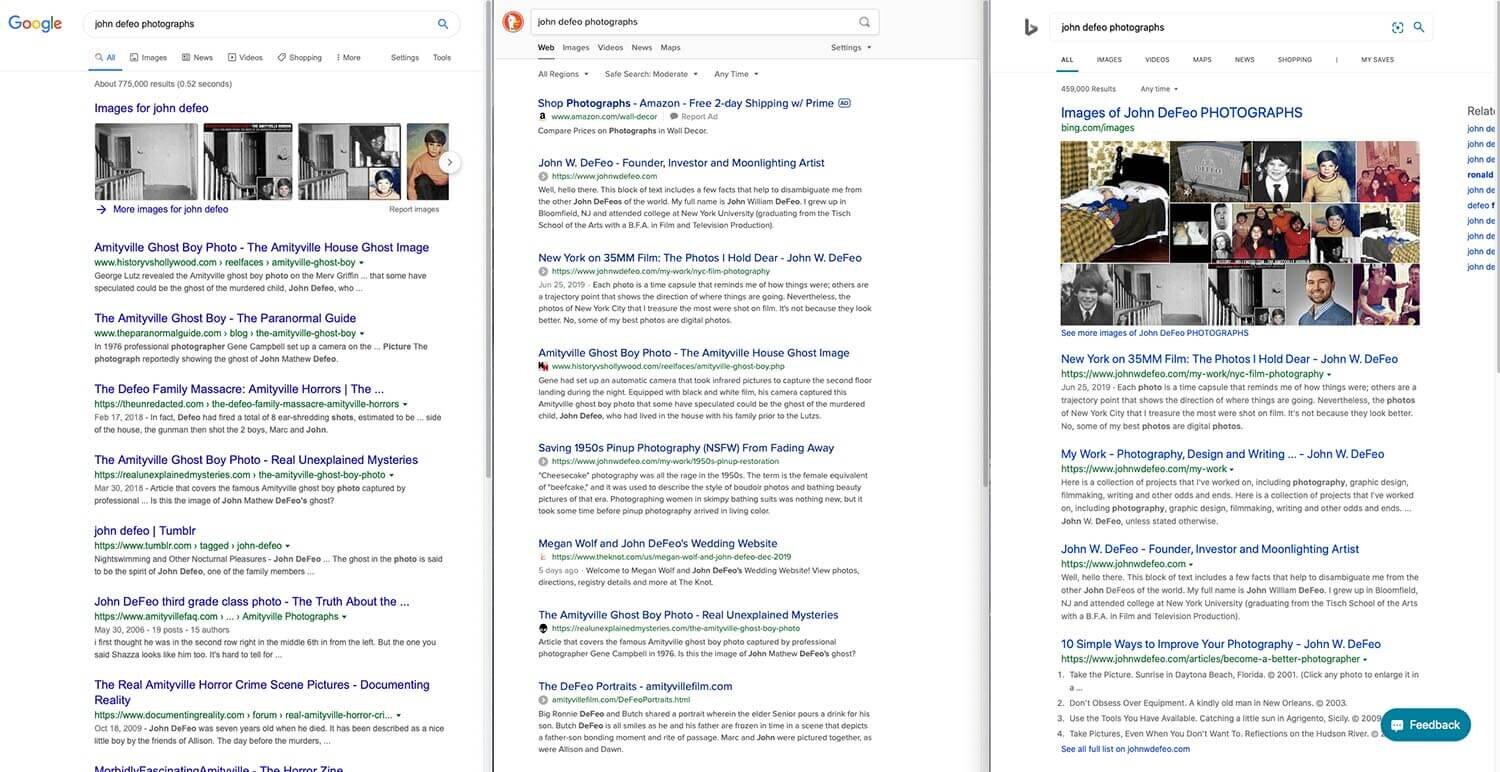Open 'John DeFeo third grade class photo' result
The image size is (1500, 772).
click(x=252, y=602)
